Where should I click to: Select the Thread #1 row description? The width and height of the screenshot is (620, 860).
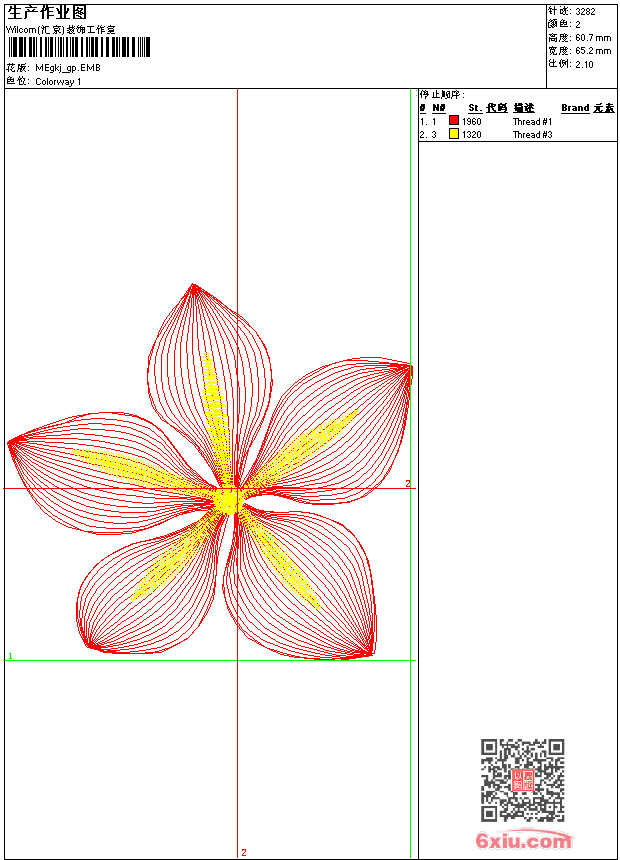532,121
